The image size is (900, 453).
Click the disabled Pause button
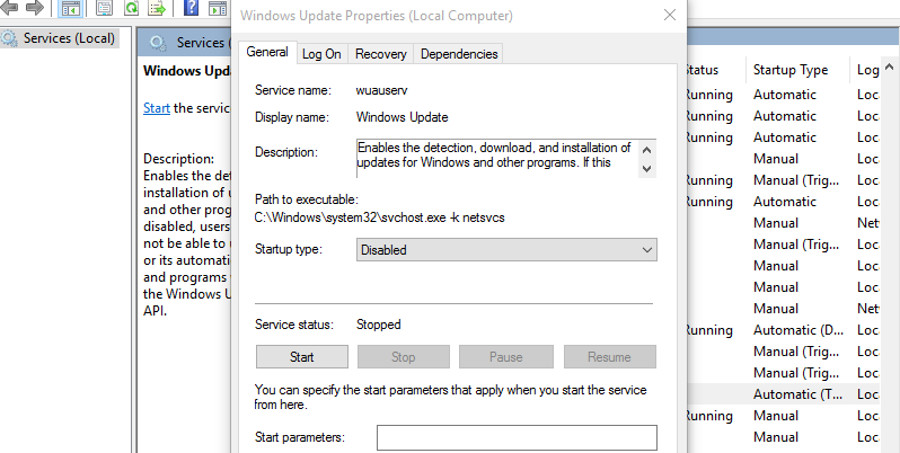[506, 357]
